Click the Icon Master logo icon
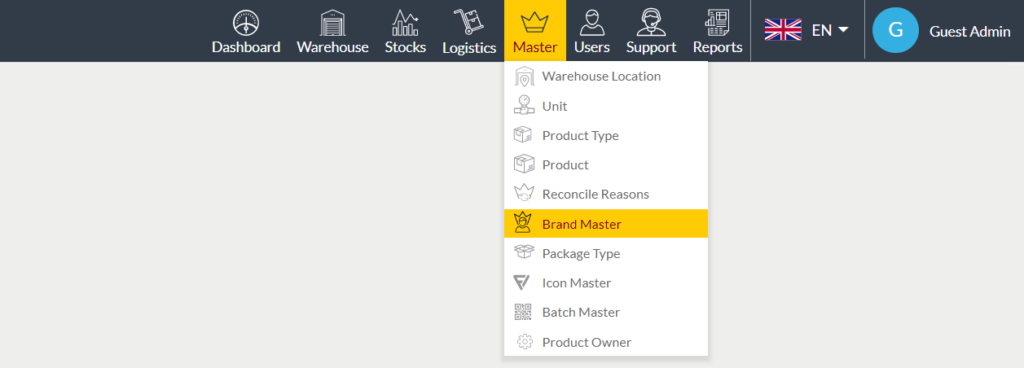Screen dimensions: 1024x368 [523, 283]
